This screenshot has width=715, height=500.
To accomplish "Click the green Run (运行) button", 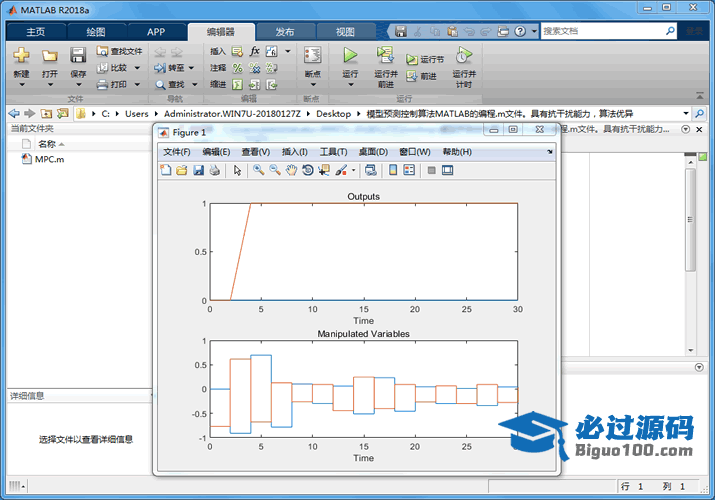I will click(x=350, y=56).
